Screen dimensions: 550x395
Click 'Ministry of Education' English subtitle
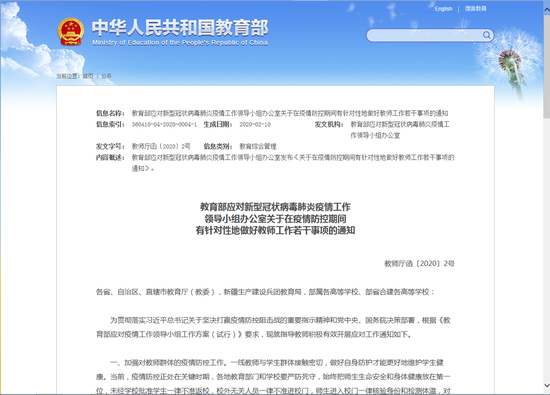click(180, 42)
